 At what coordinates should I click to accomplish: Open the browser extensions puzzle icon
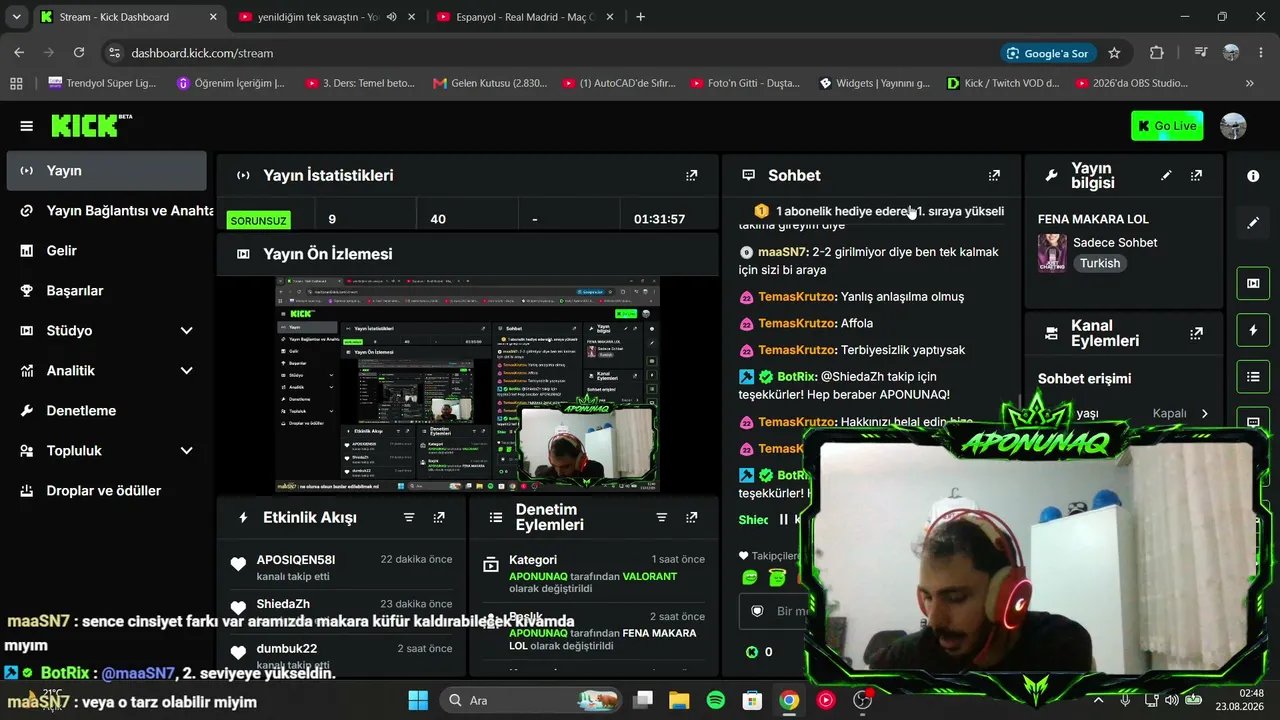click(x=1157, y=53)
